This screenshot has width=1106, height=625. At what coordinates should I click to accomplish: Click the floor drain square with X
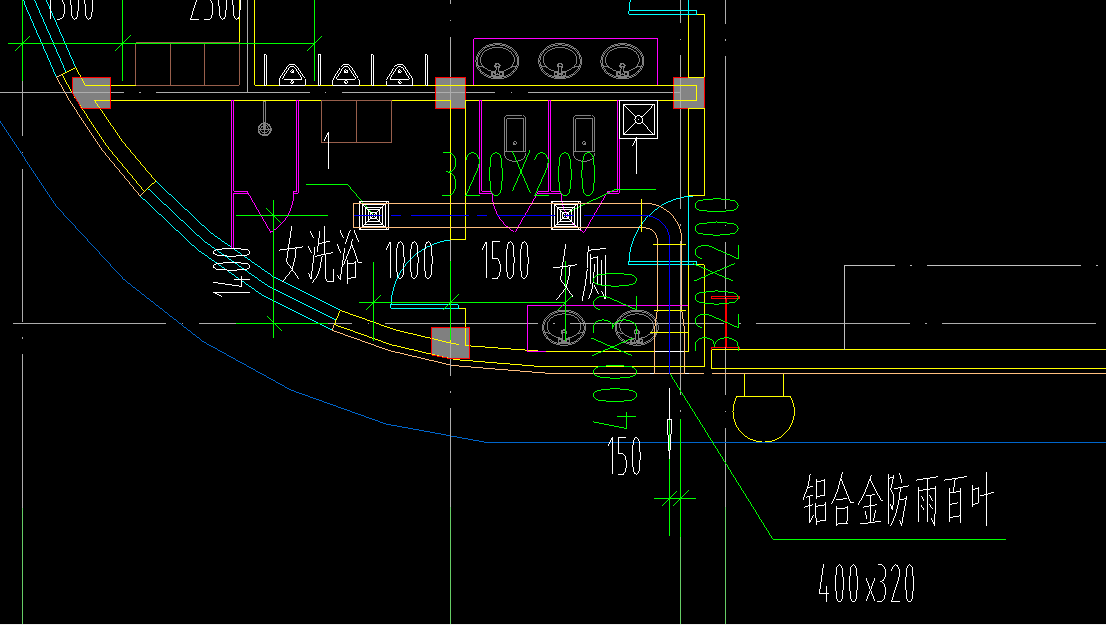point(637,119)
